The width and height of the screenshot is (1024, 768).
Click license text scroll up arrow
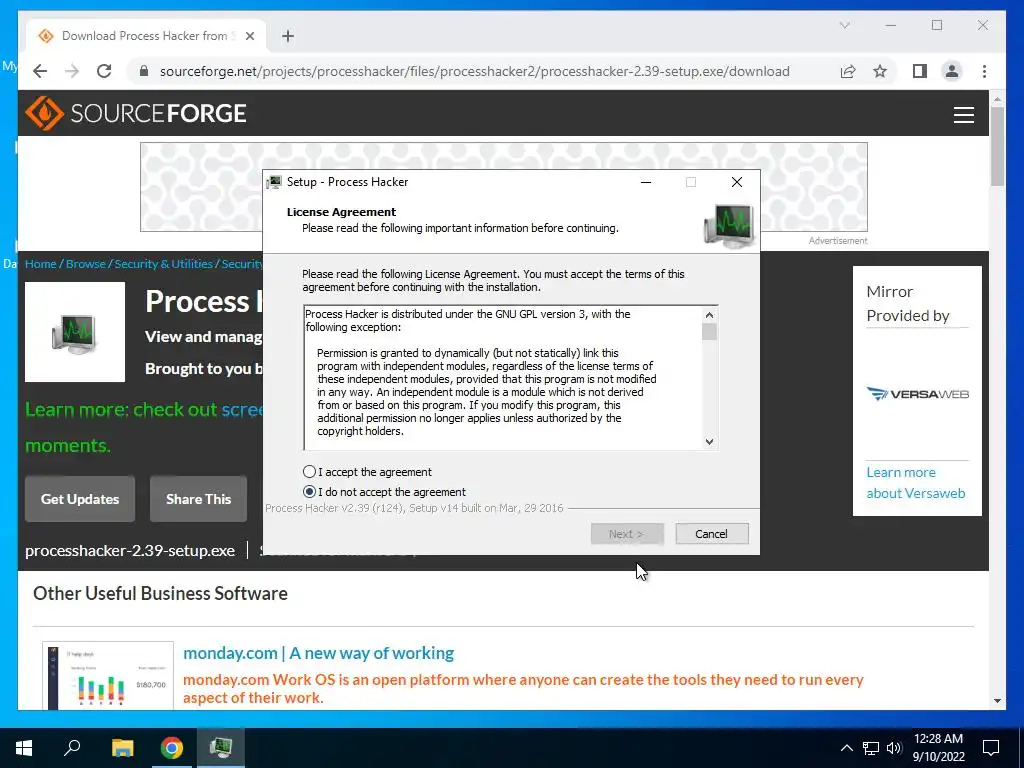(709, 315)
